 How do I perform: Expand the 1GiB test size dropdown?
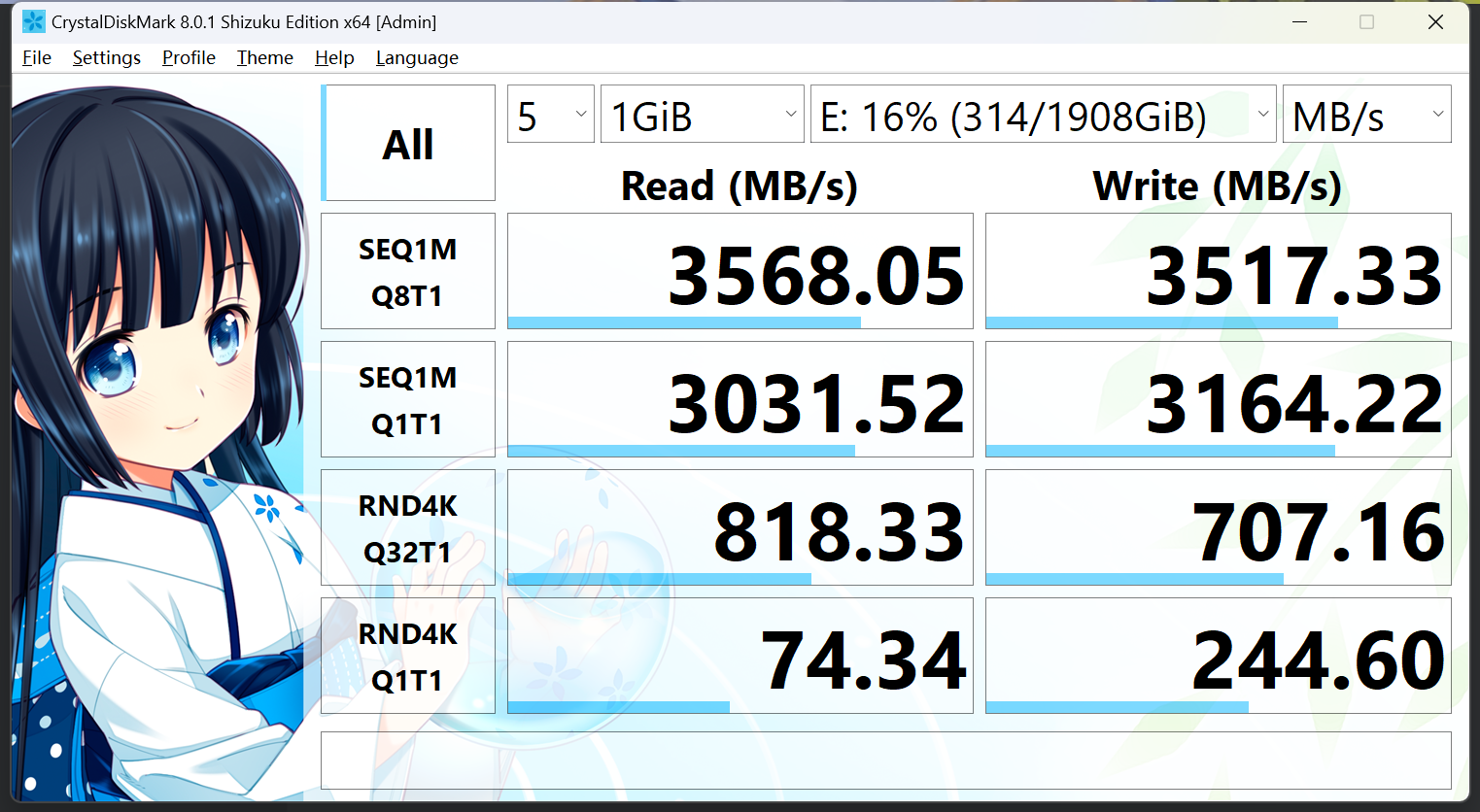coord(703,115)
